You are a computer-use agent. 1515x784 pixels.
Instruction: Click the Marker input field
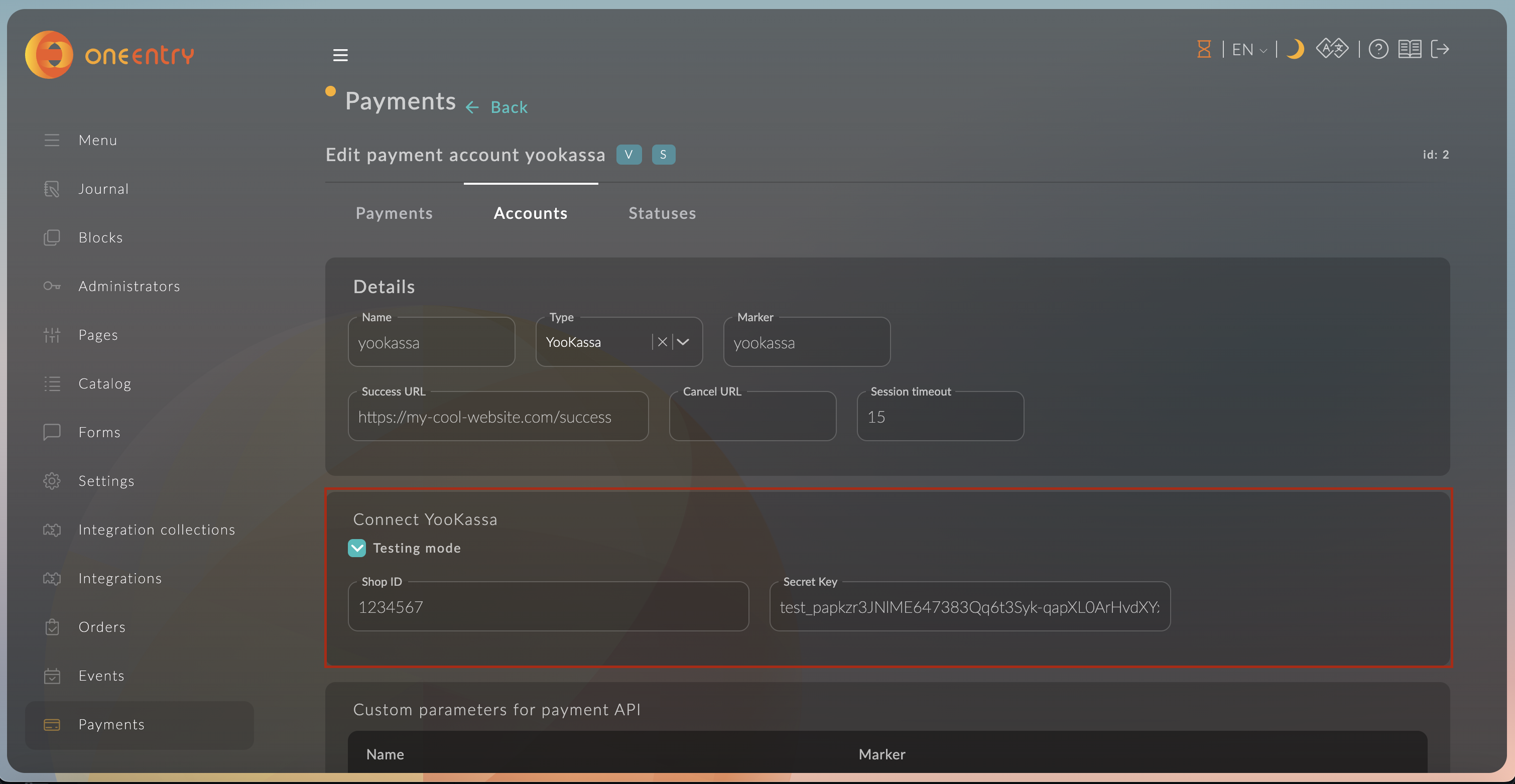point(807,342)
